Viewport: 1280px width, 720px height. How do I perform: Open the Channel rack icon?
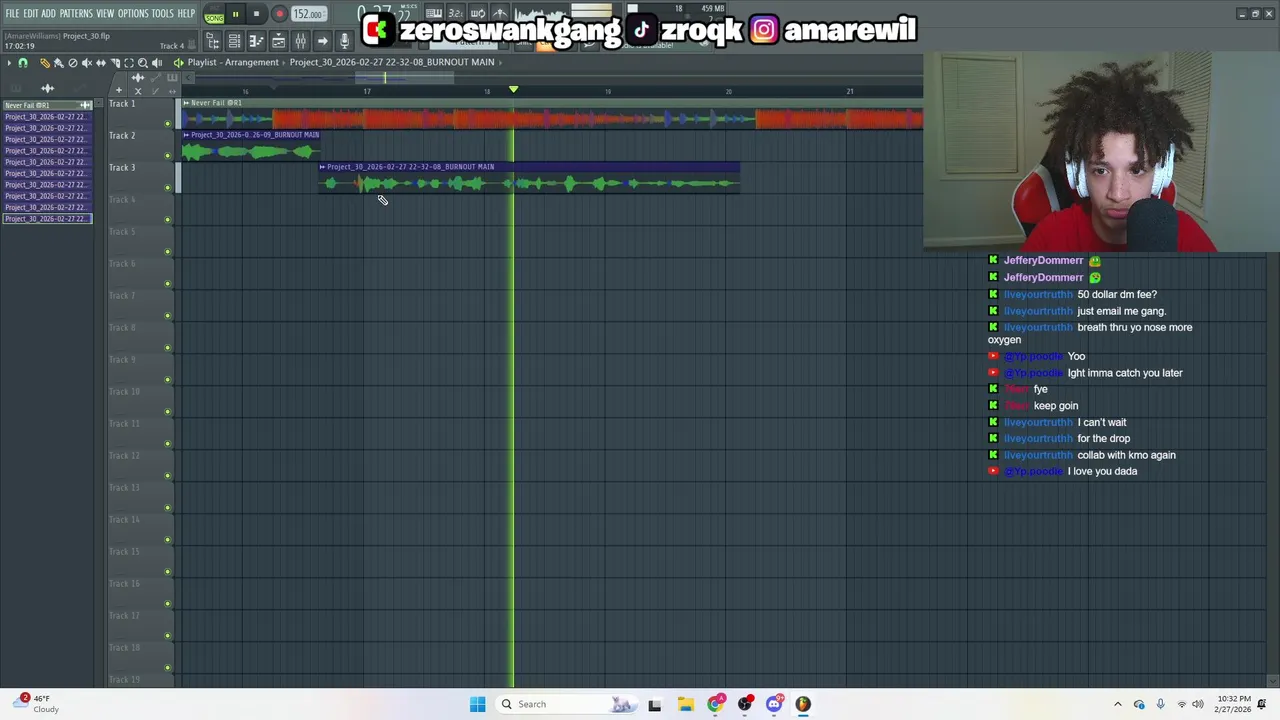(234, 41)
